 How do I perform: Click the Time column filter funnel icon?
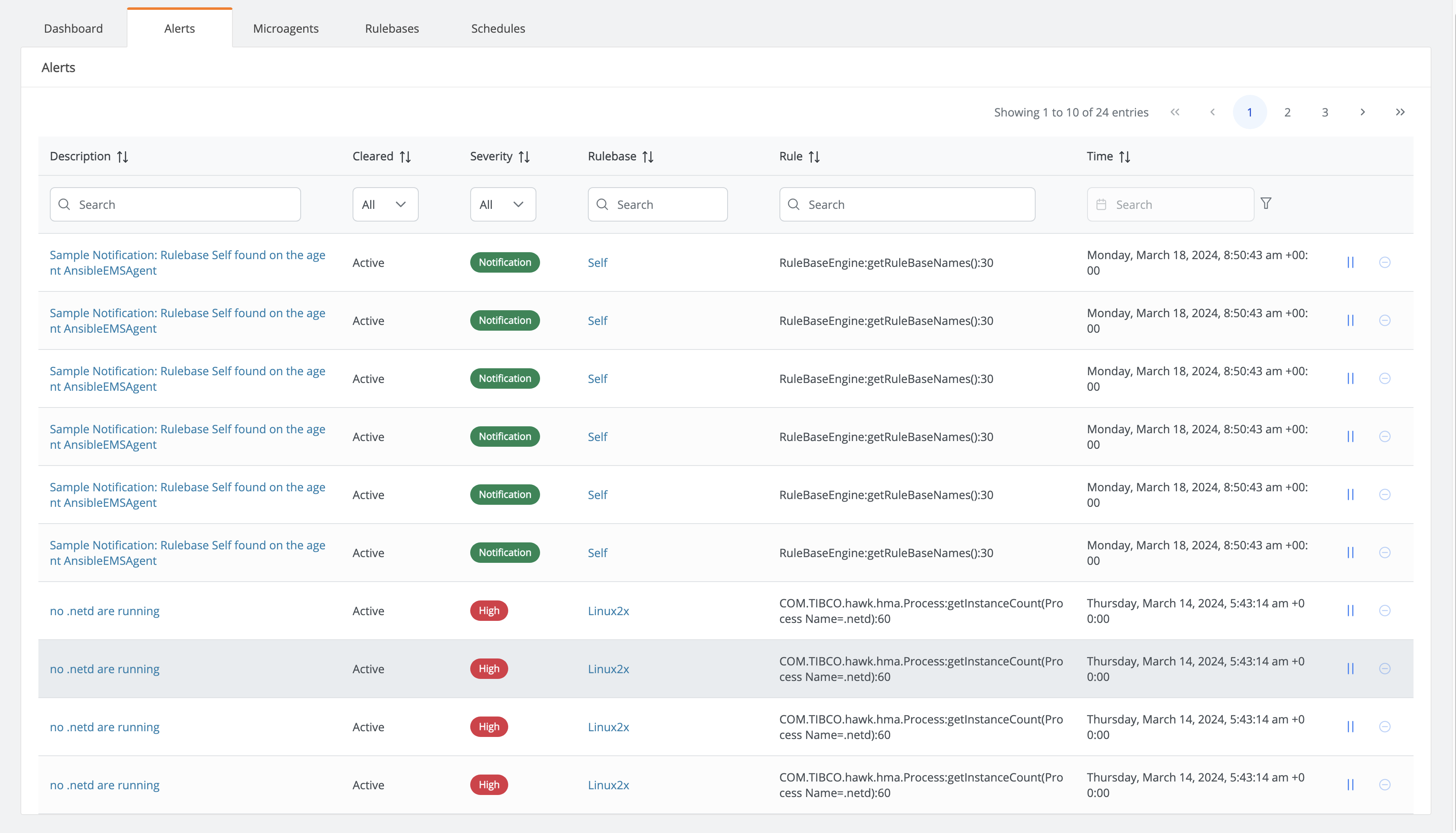(x=1266, y=204)
